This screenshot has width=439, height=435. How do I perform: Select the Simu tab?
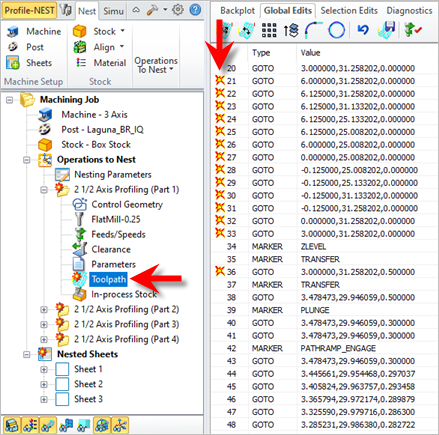tap(113, 11)
